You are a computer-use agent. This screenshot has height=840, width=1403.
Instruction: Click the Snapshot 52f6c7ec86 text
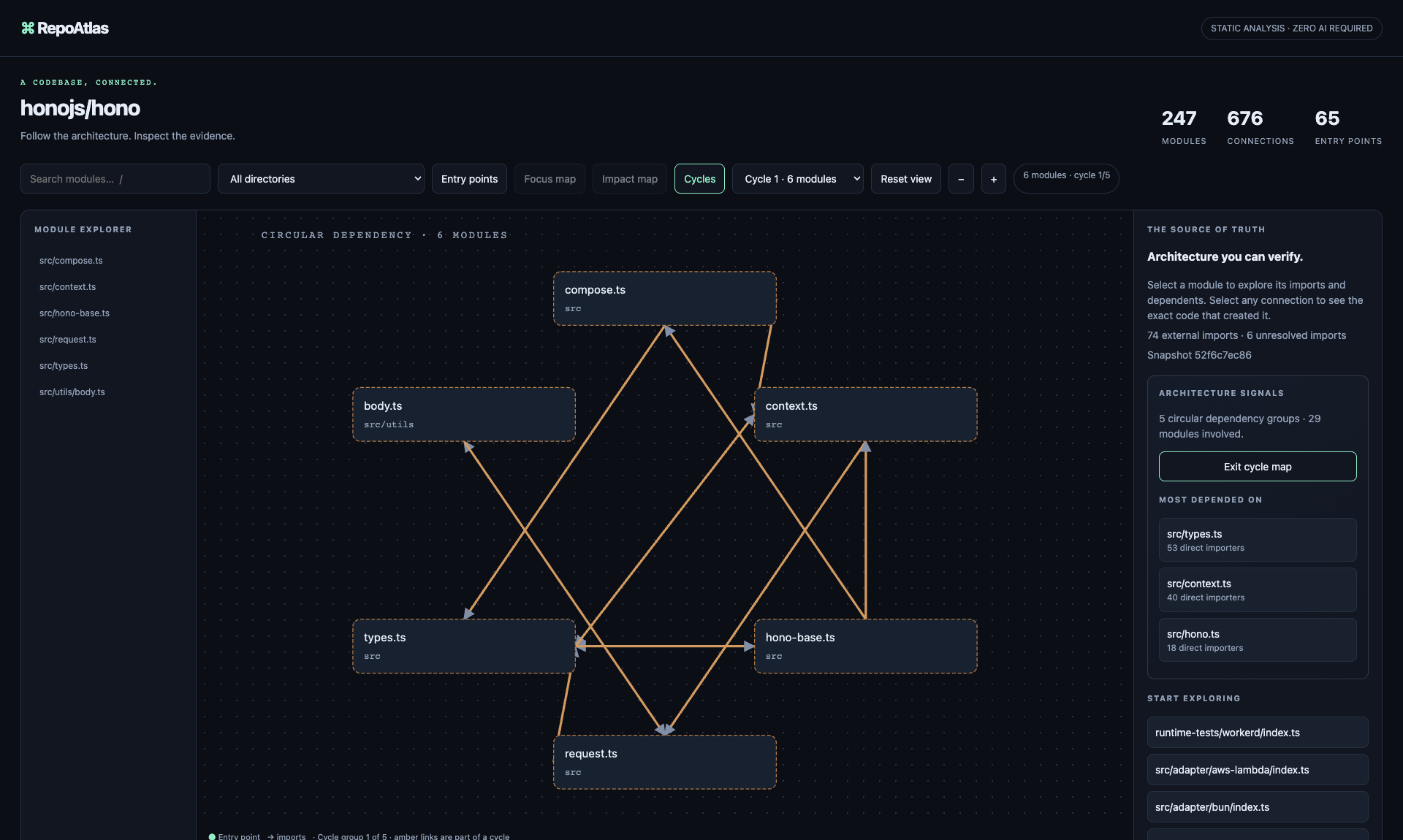click(x=1199, y=355)
